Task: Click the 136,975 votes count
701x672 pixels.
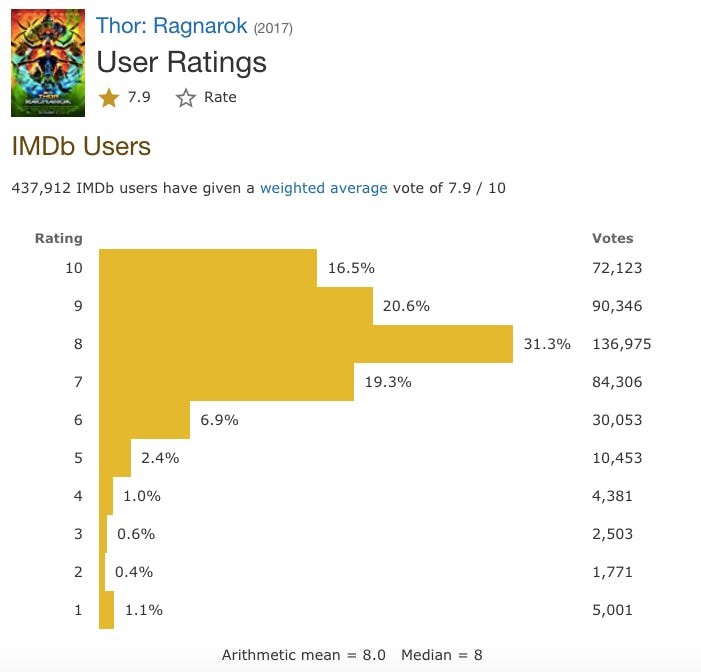Action: click(622, 344)
